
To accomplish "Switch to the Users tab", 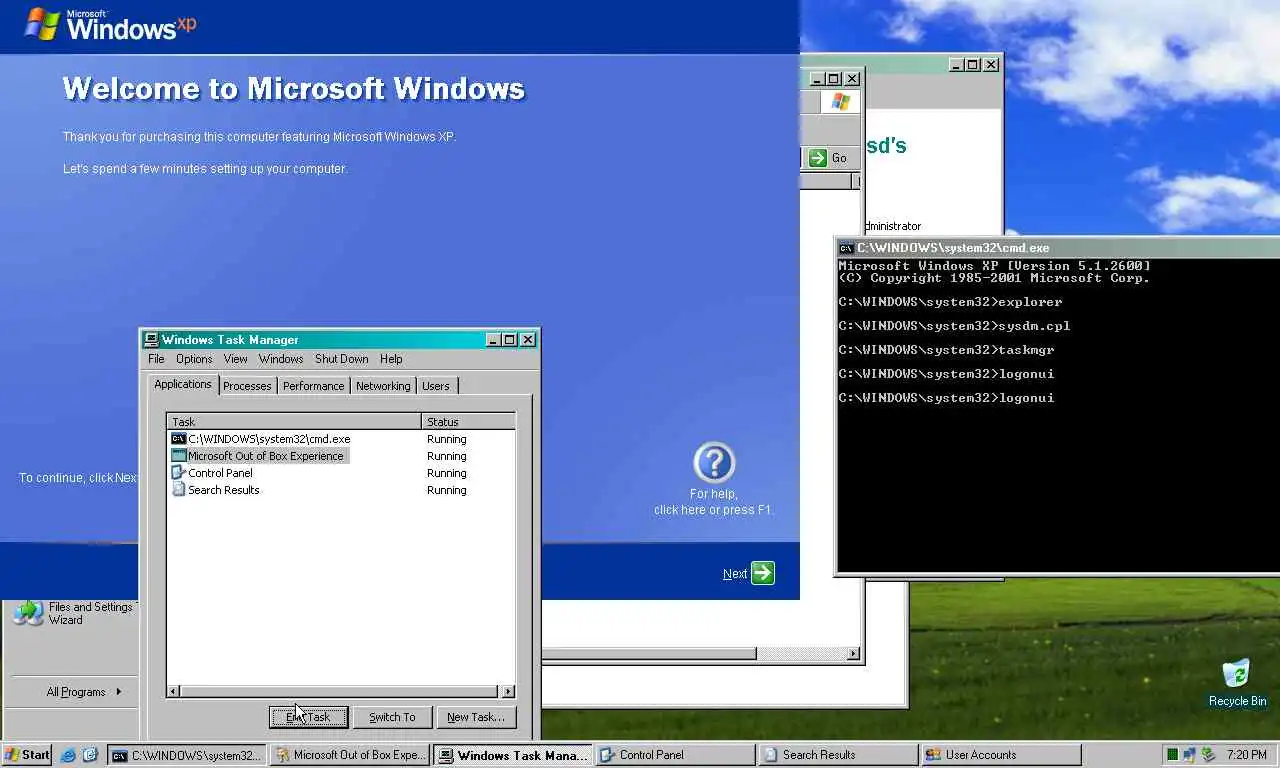I will click(x=436, y=386).
